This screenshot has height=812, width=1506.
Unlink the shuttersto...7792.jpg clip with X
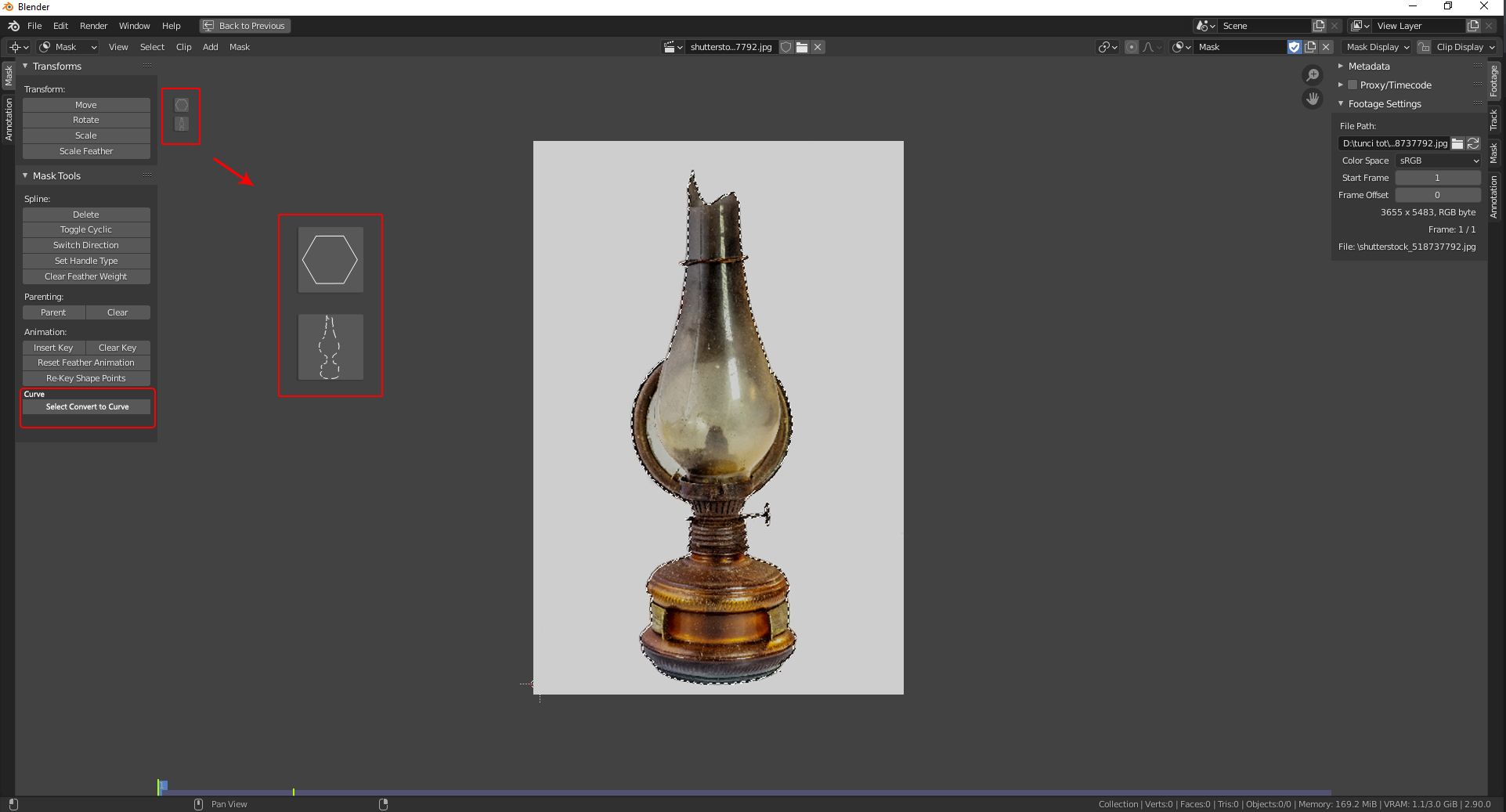(818, 47)
